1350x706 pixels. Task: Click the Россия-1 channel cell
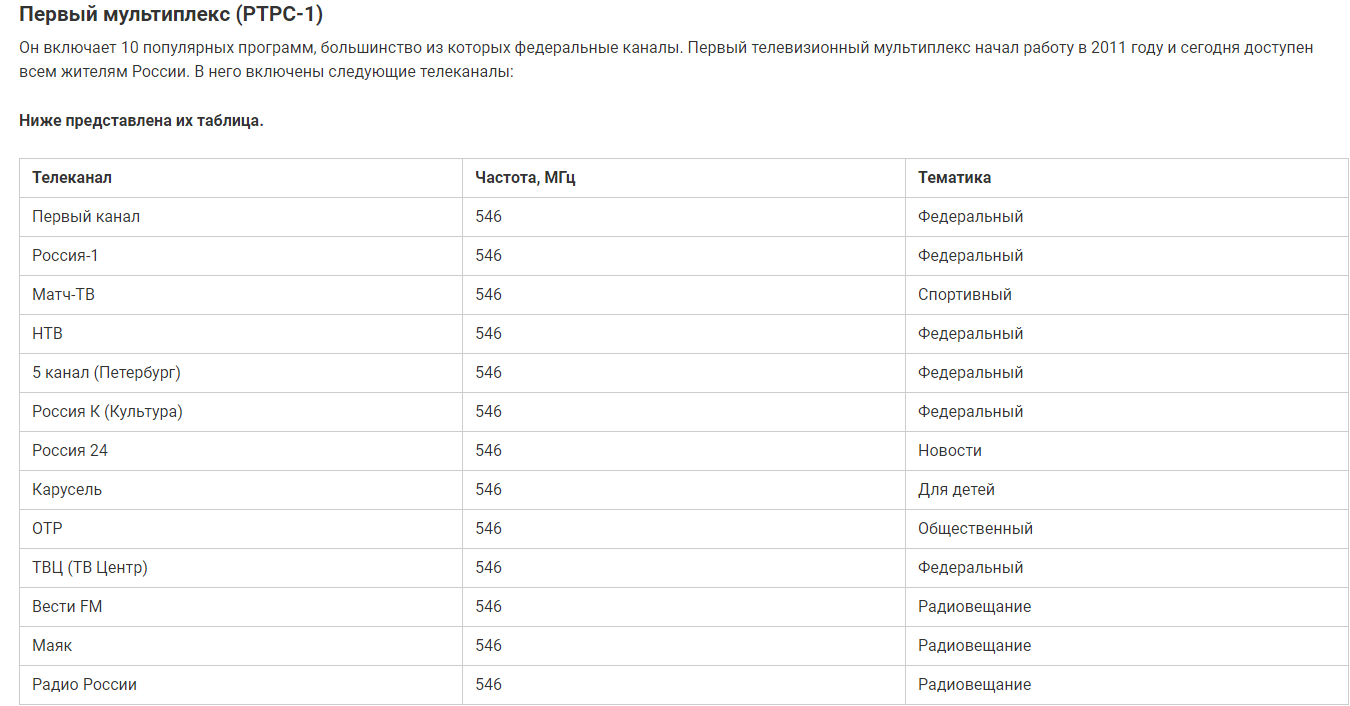241,256
